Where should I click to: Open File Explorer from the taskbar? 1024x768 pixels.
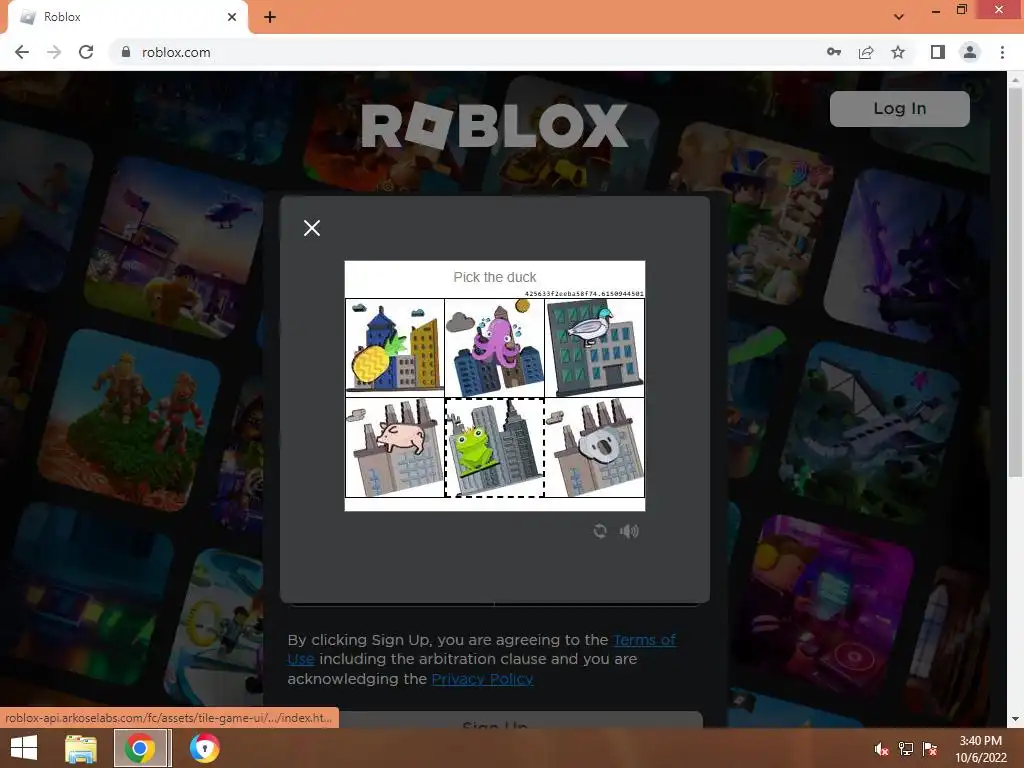tap(81, 748)
